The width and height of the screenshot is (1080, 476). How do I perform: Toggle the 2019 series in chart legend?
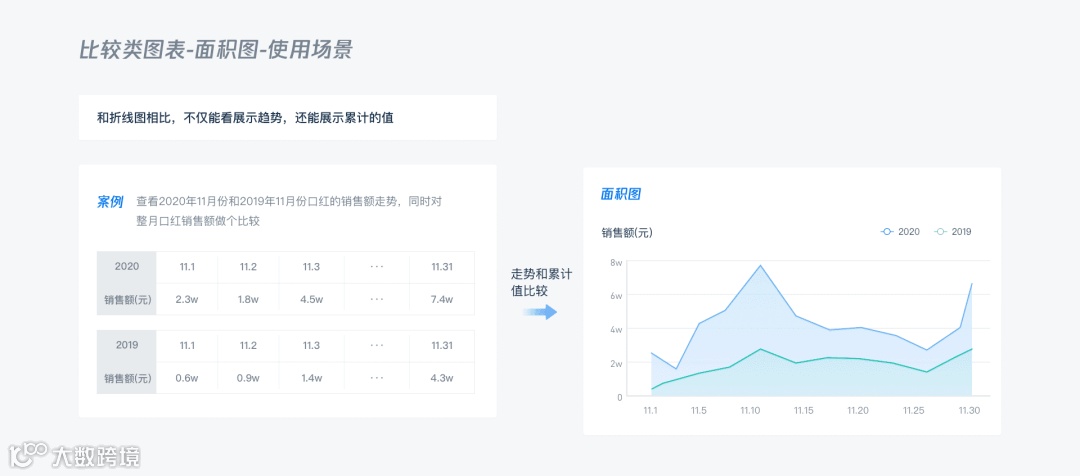(x=953, y=232)
